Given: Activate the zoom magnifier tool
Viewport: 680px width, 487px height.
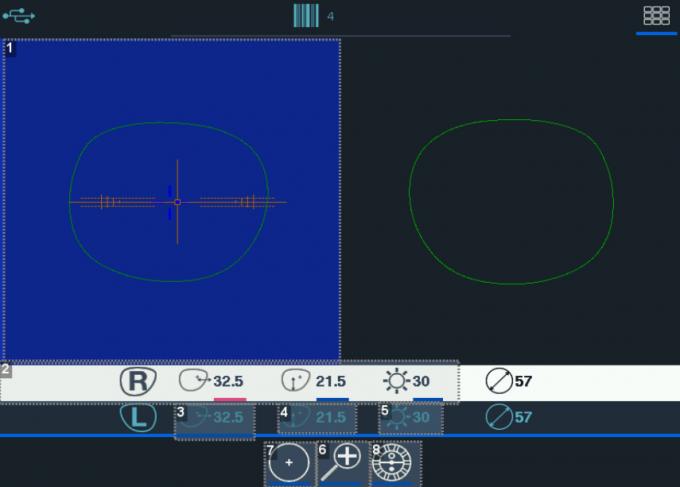Looking at the screenshot, I should [x=342, y=462].
